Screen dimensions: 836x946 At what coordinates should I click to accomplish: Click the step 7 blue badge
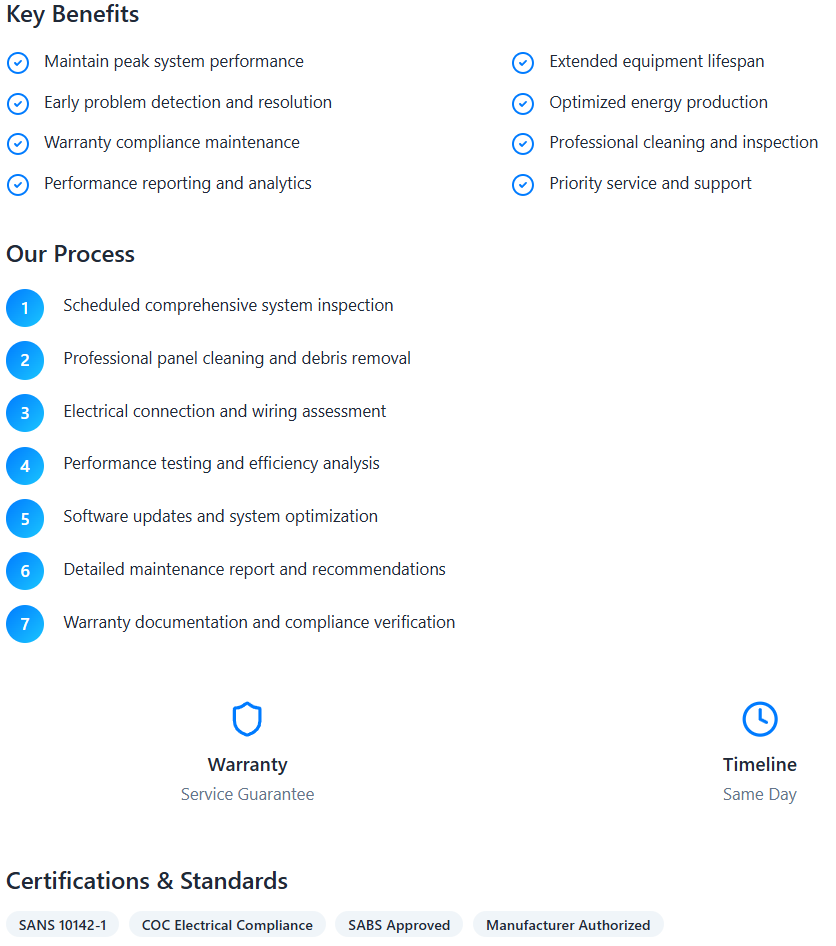pos(25,624)
